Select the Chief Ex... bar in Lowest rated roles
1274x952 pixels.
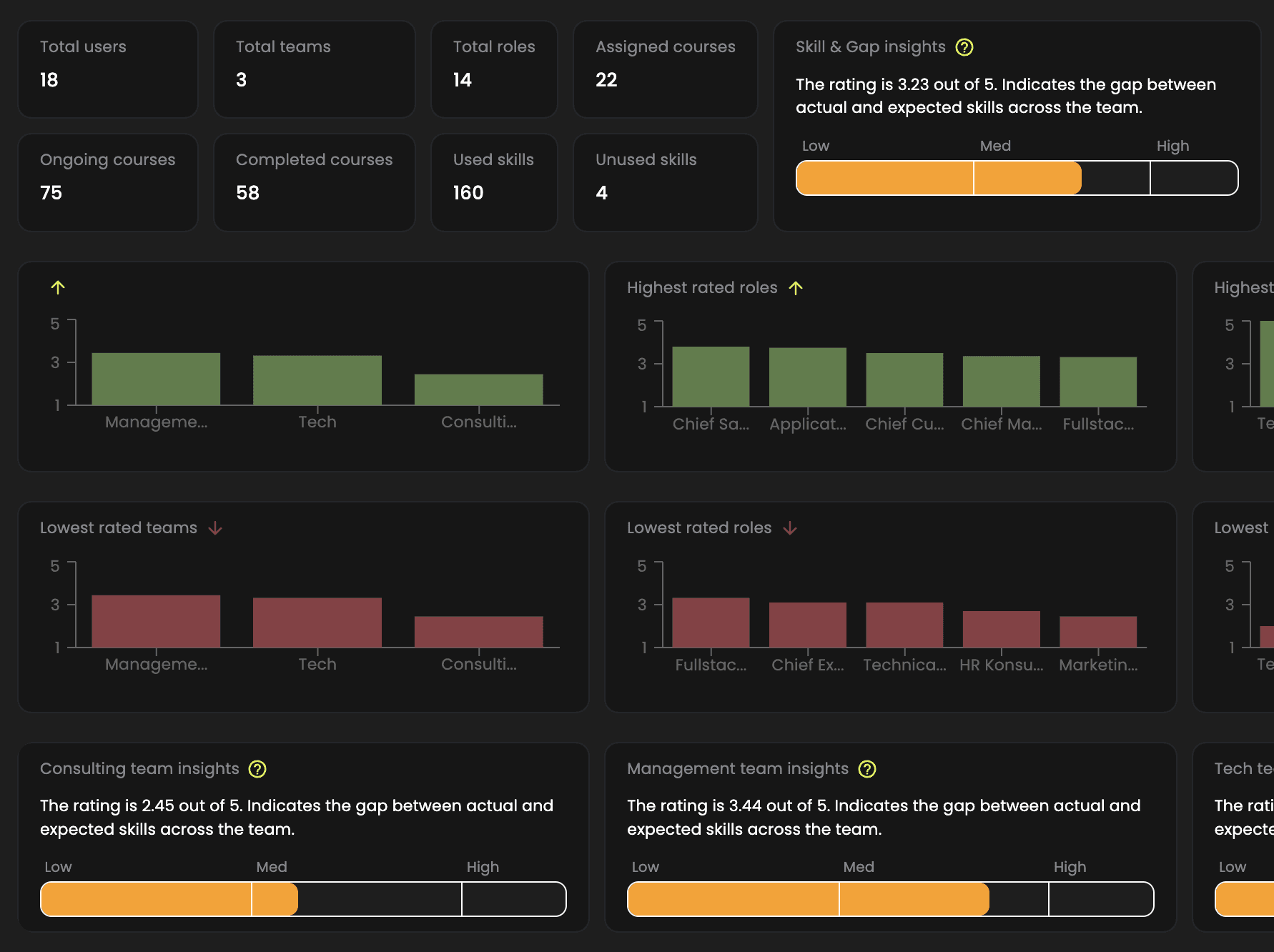pyautogui.click(x=808, y=625)
